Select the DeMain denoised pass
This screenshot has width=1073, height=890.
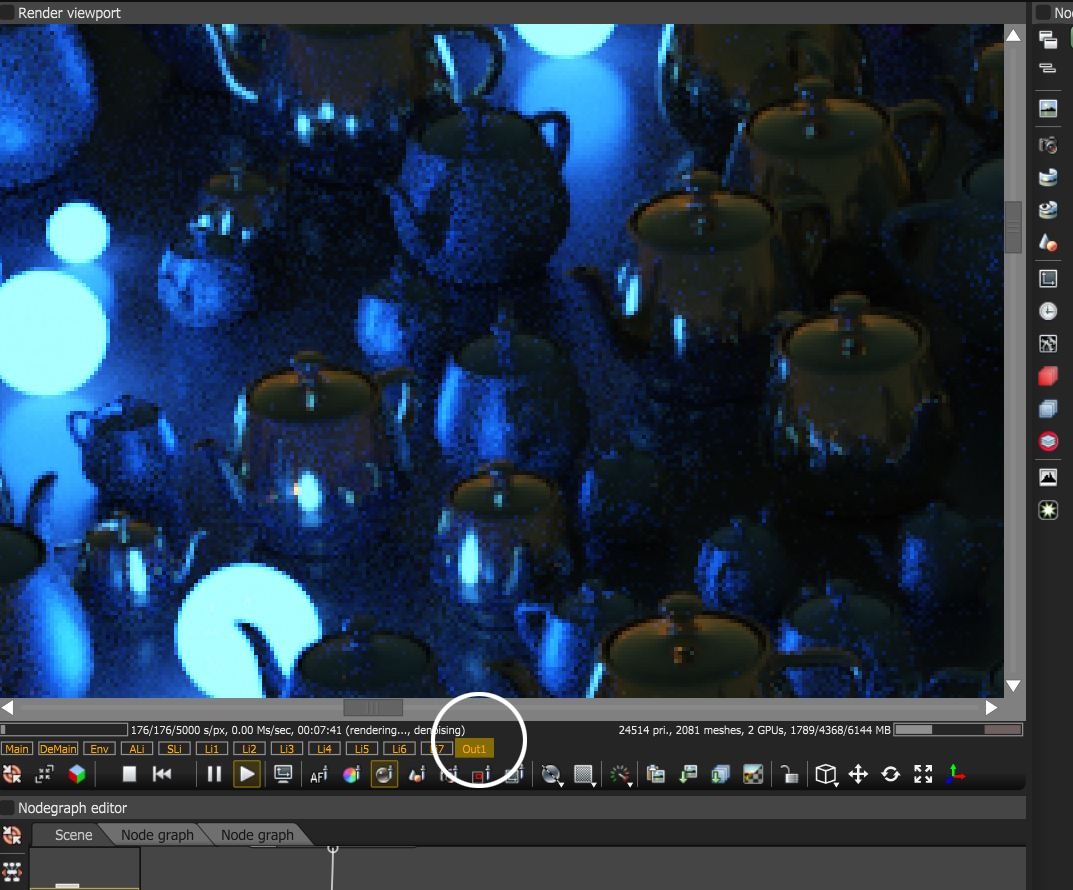(x=57, y=749)
